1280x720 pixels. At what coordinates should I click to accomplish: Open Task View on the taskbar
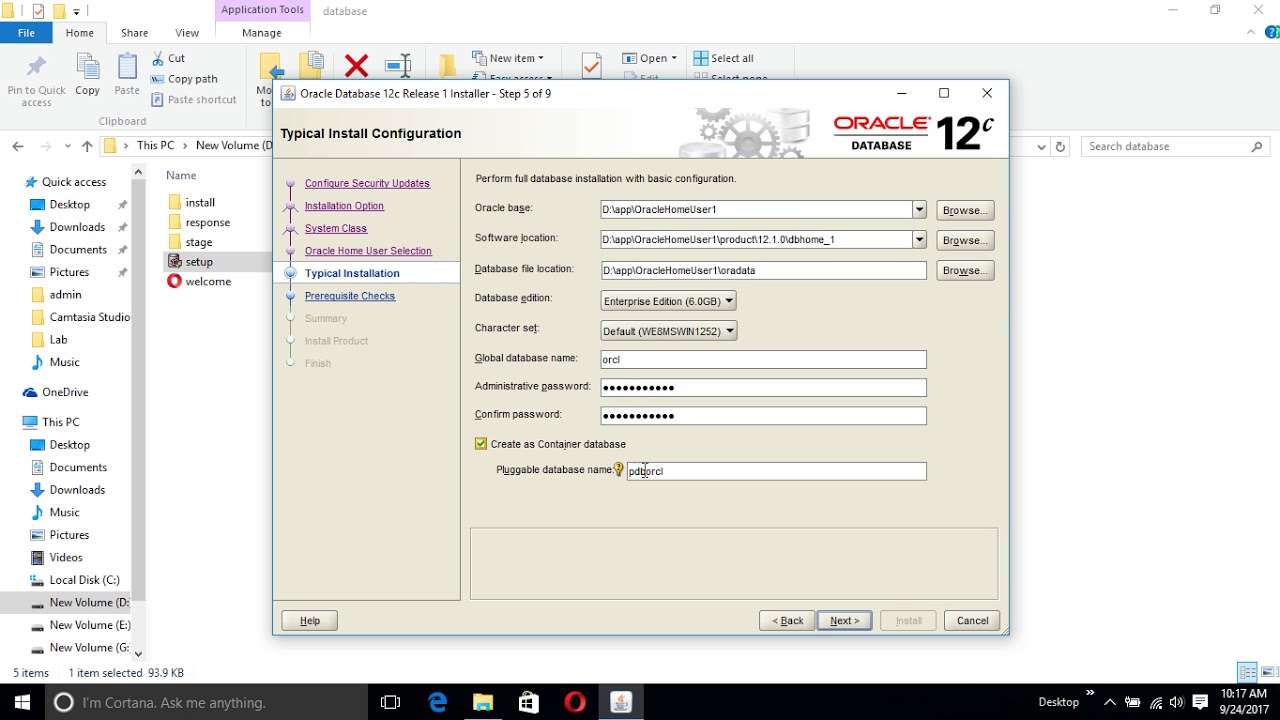click(x=391, y=702)
